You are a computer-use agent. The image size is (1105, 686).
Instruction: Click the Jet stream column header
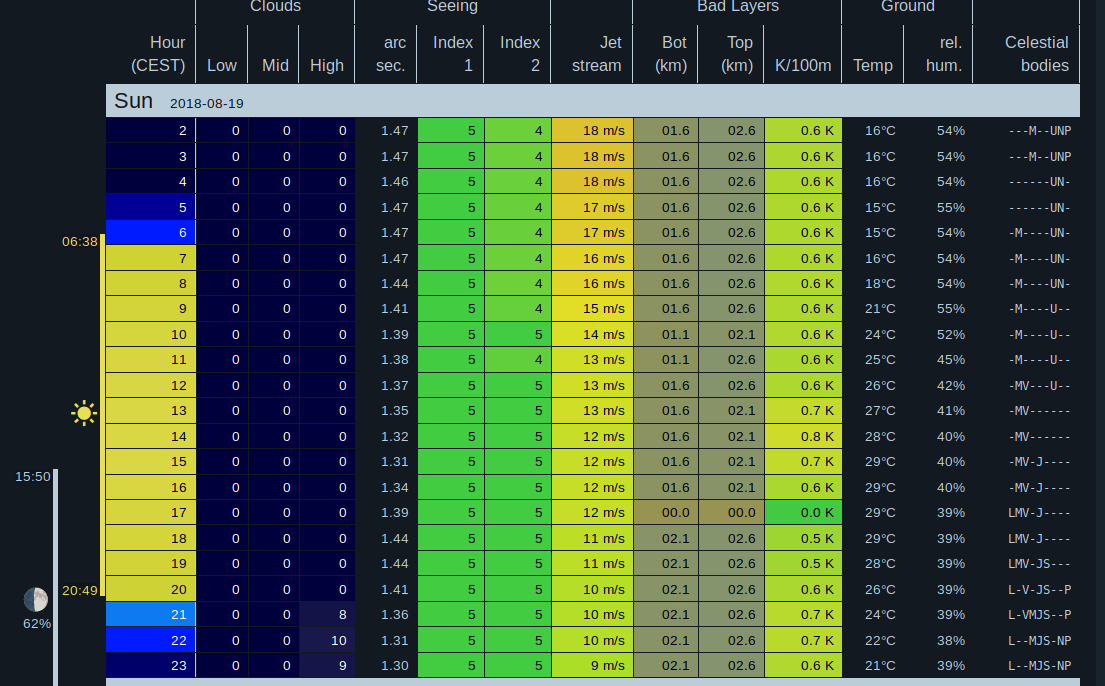[x=596, y=54]
